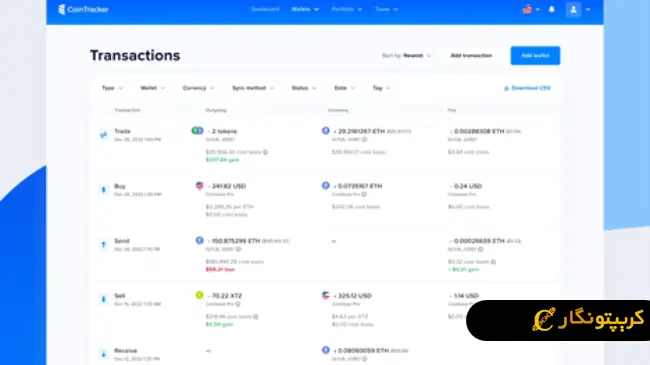The image size is (650, 365).
Task: Select the Receive transaction label
Action: [126, 350]
